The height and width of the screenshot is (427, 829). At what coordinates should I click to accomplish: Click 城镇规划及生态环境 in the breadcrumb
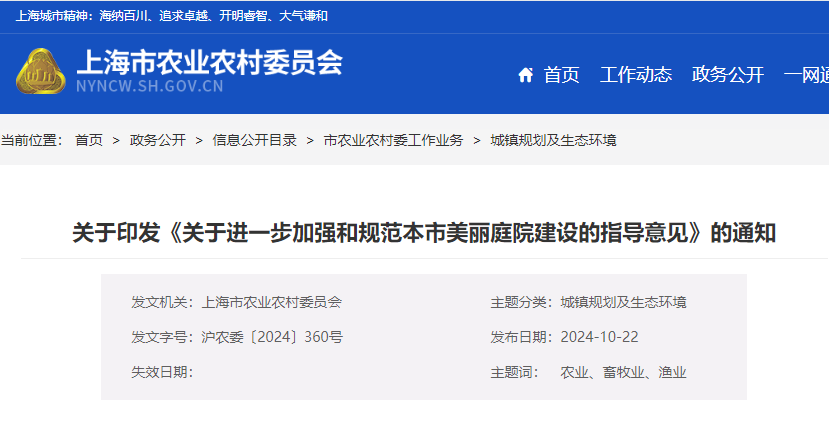click(553, 140)
